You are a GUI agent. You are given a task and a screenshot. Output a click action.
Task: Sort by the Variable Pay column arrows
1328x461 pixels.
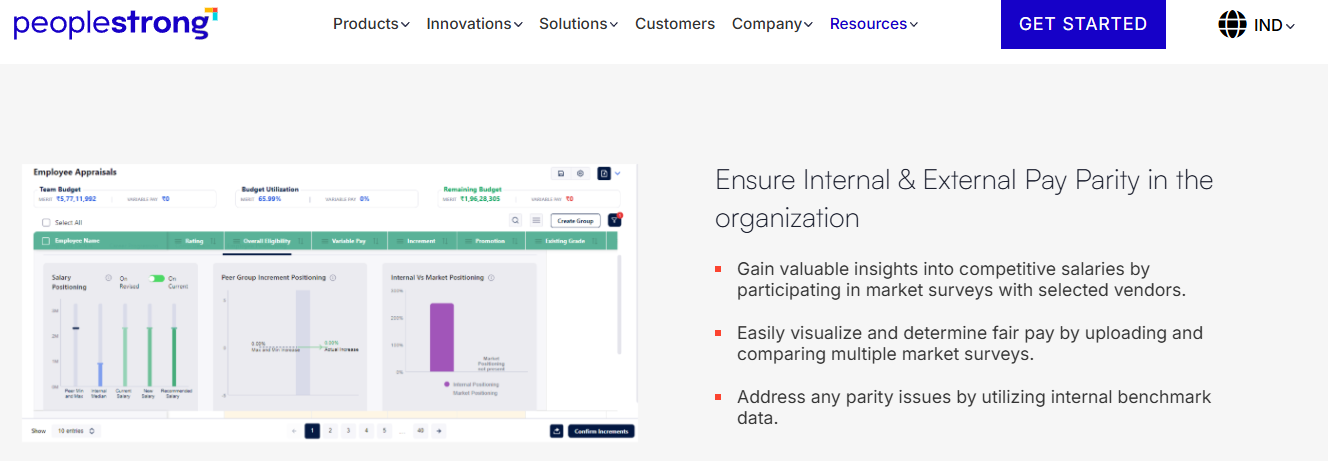point(376,241)
